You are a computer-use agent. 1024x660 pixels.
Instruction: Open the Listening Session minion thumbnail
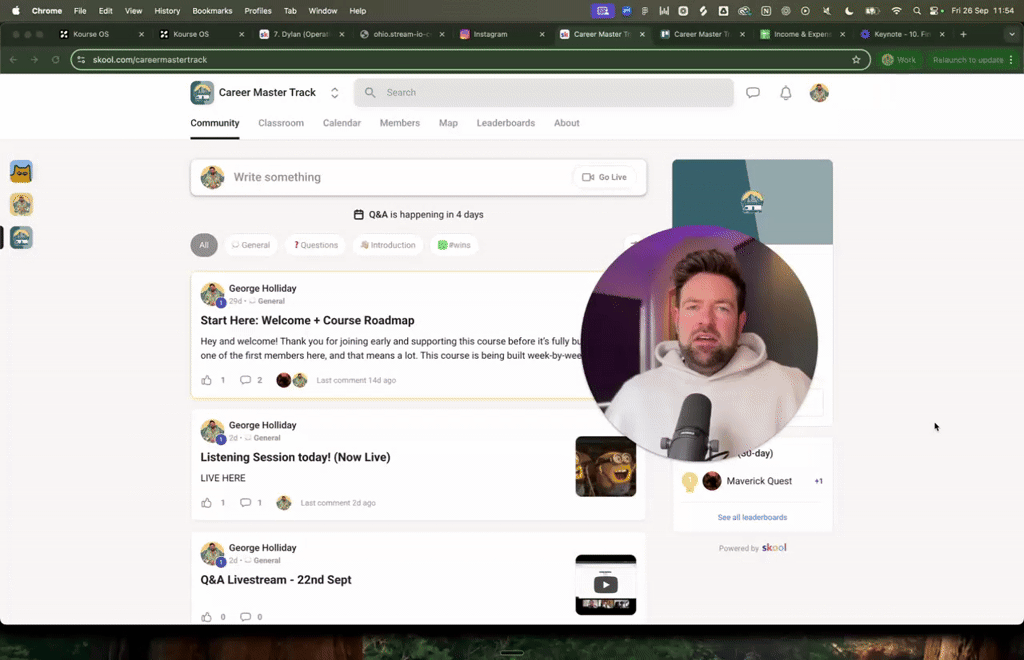[x=605, y=466]
